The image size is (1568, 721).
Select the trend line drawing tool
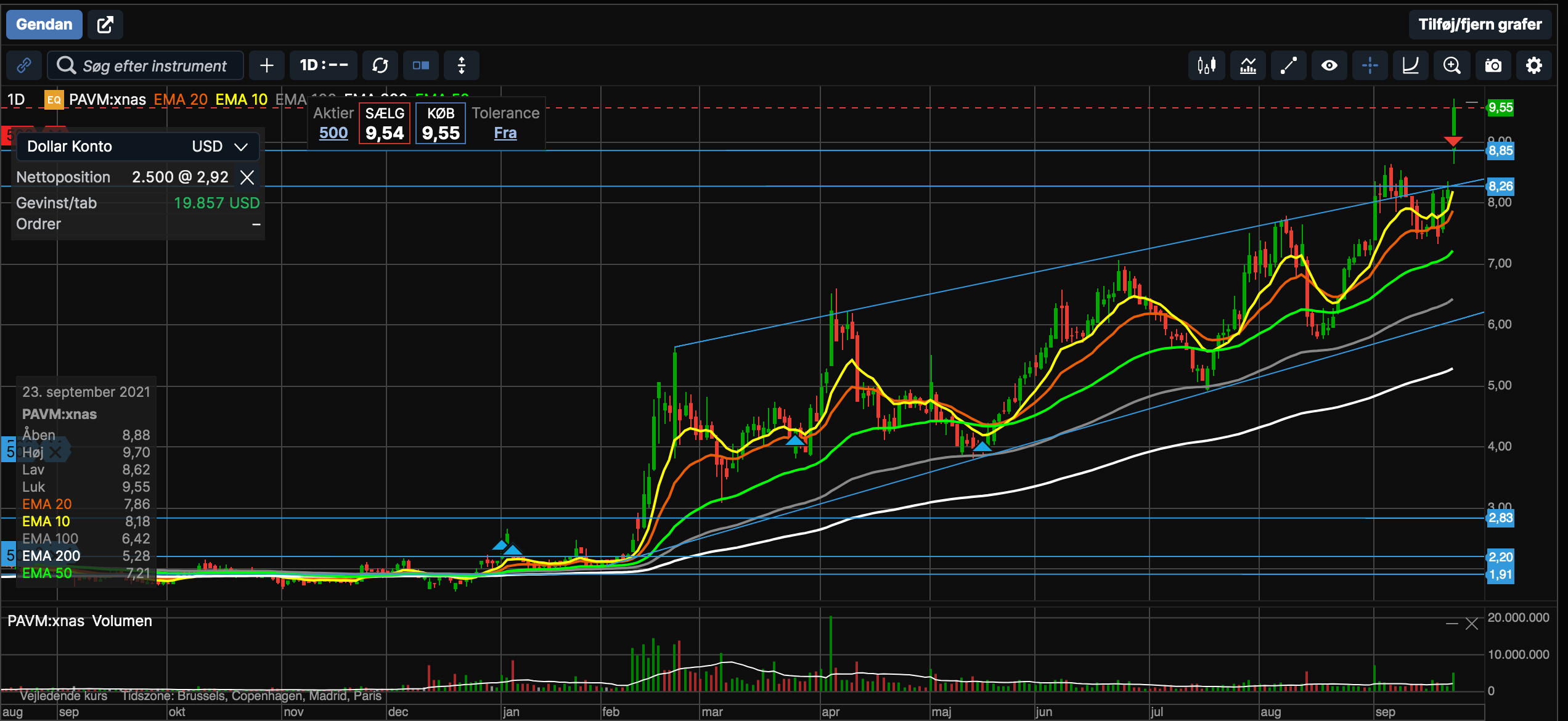click(x=1288, y=65)
